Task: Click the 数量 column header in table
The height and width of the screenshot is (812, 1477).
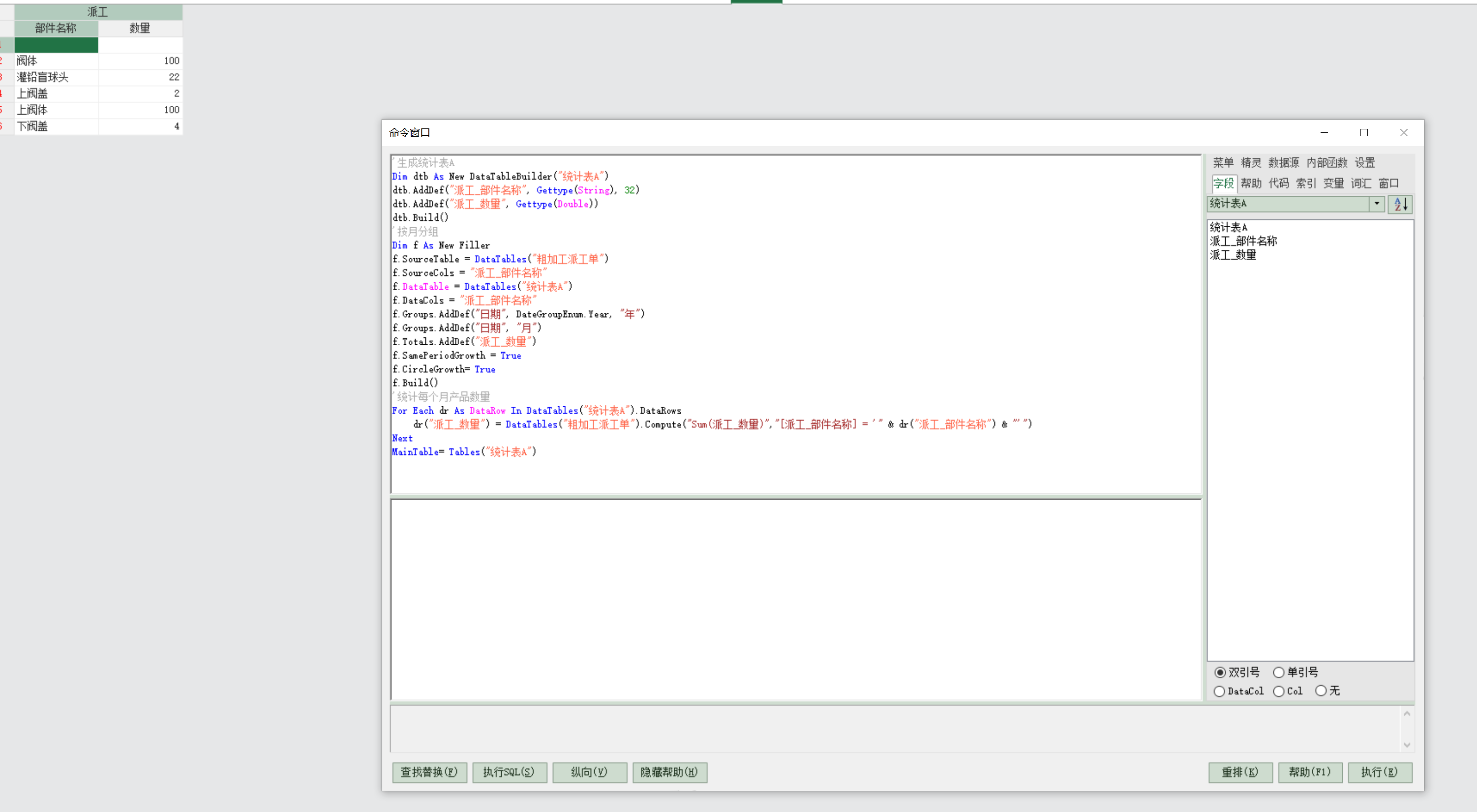Action: click(x=140, y=28)
